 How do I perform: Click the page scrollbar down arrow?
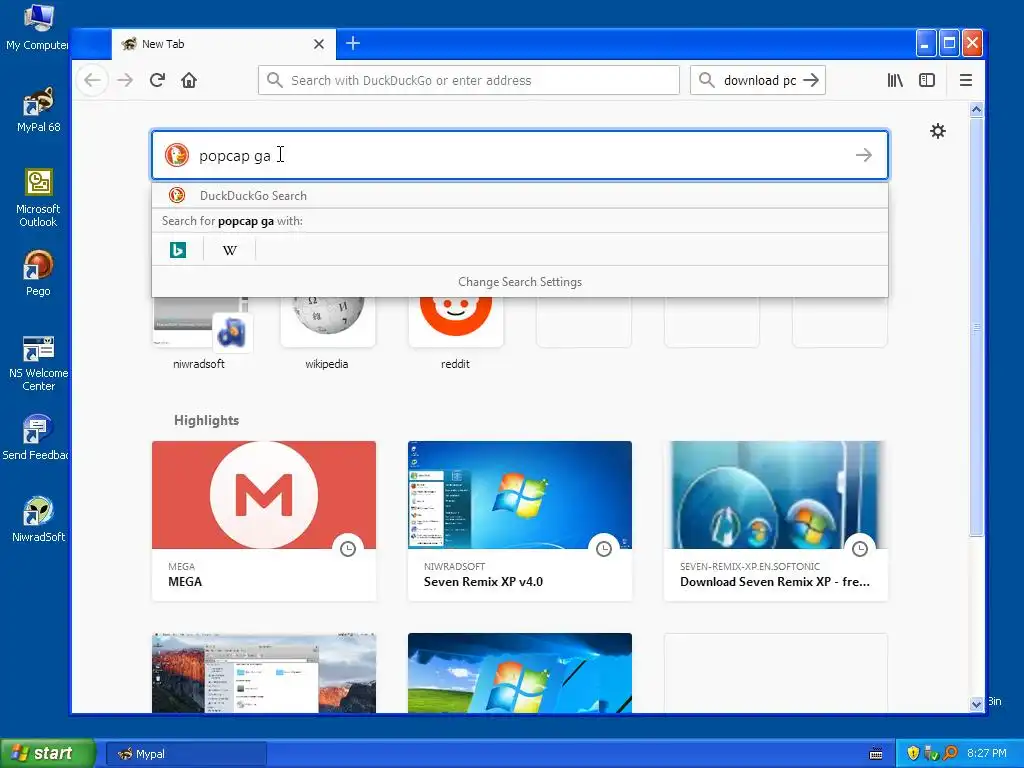click(x=976, y=704)
